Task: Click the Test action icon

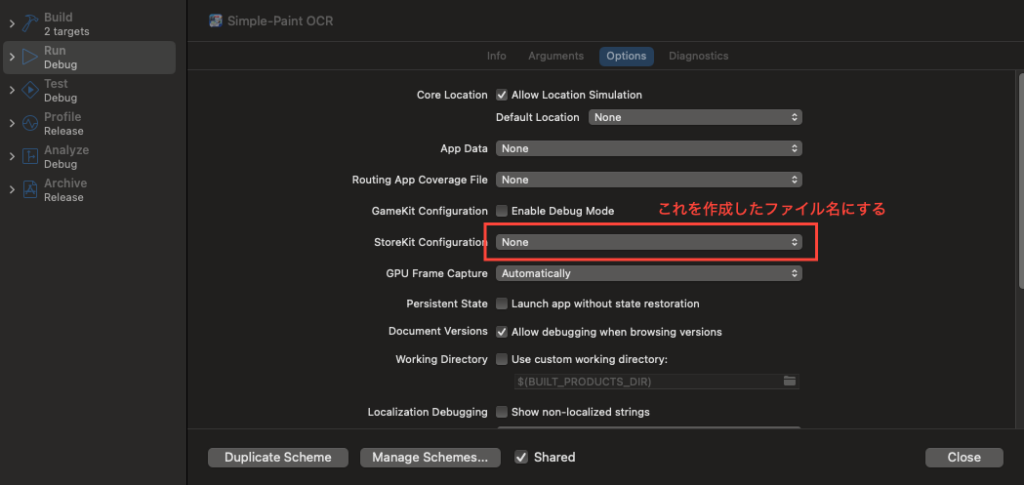Action: click(x=30, y=90)
